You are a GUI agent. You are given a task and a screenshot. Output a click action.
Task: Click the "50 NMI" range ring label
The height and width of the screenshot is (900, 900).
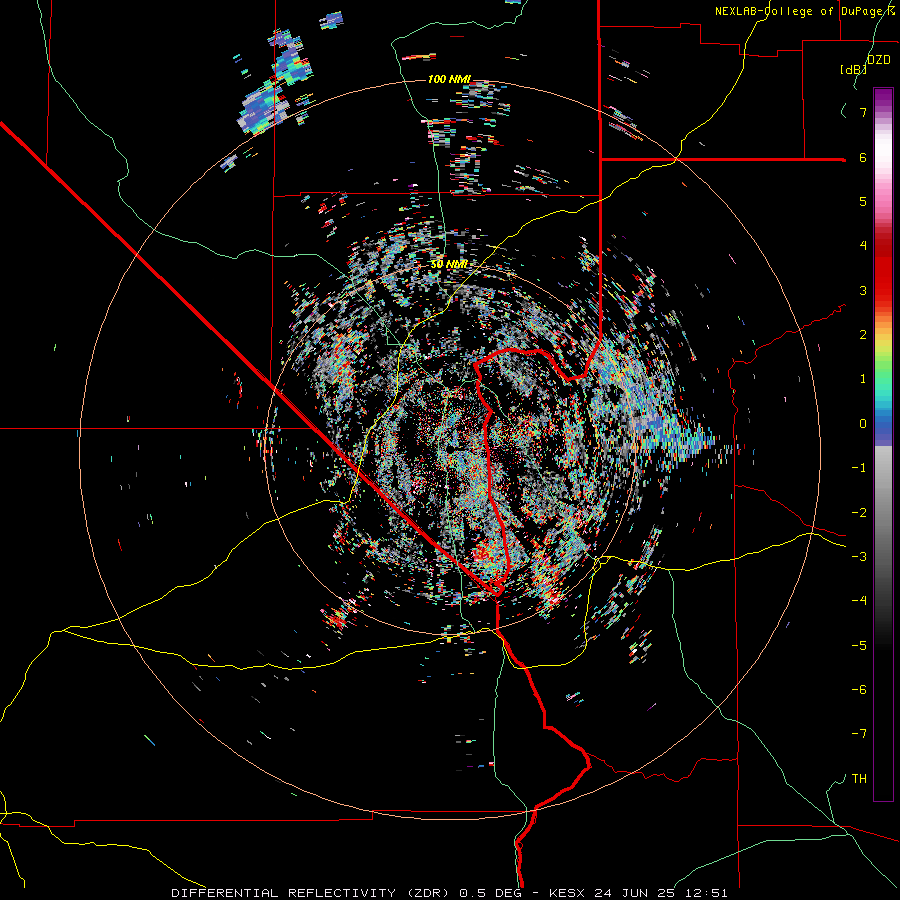(x=449, y=264)
